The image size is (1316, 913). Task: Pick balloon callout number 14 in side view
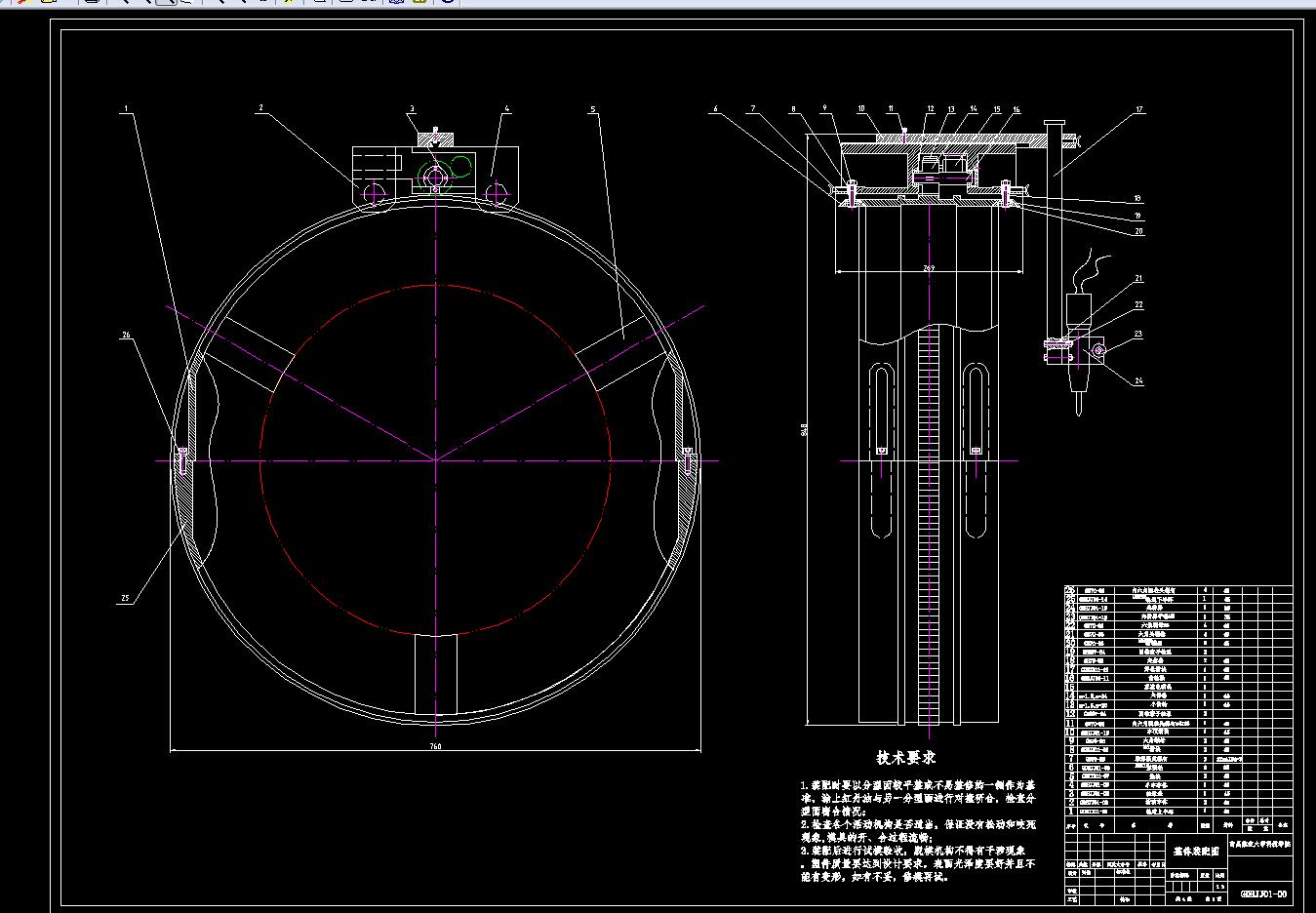[974, 108]
